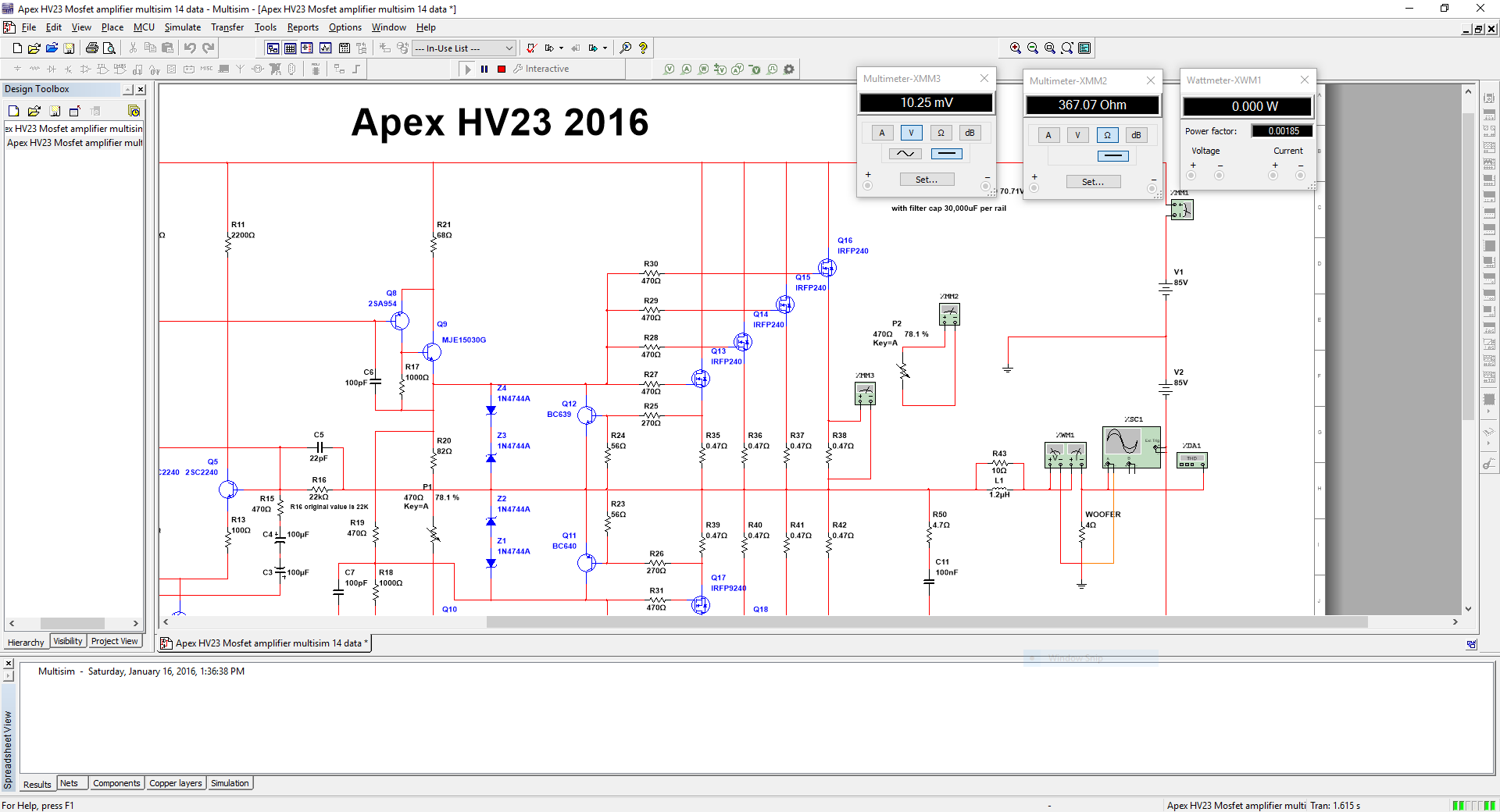Open the Transfer menu
1500x812 pixels.
(227, 27)
